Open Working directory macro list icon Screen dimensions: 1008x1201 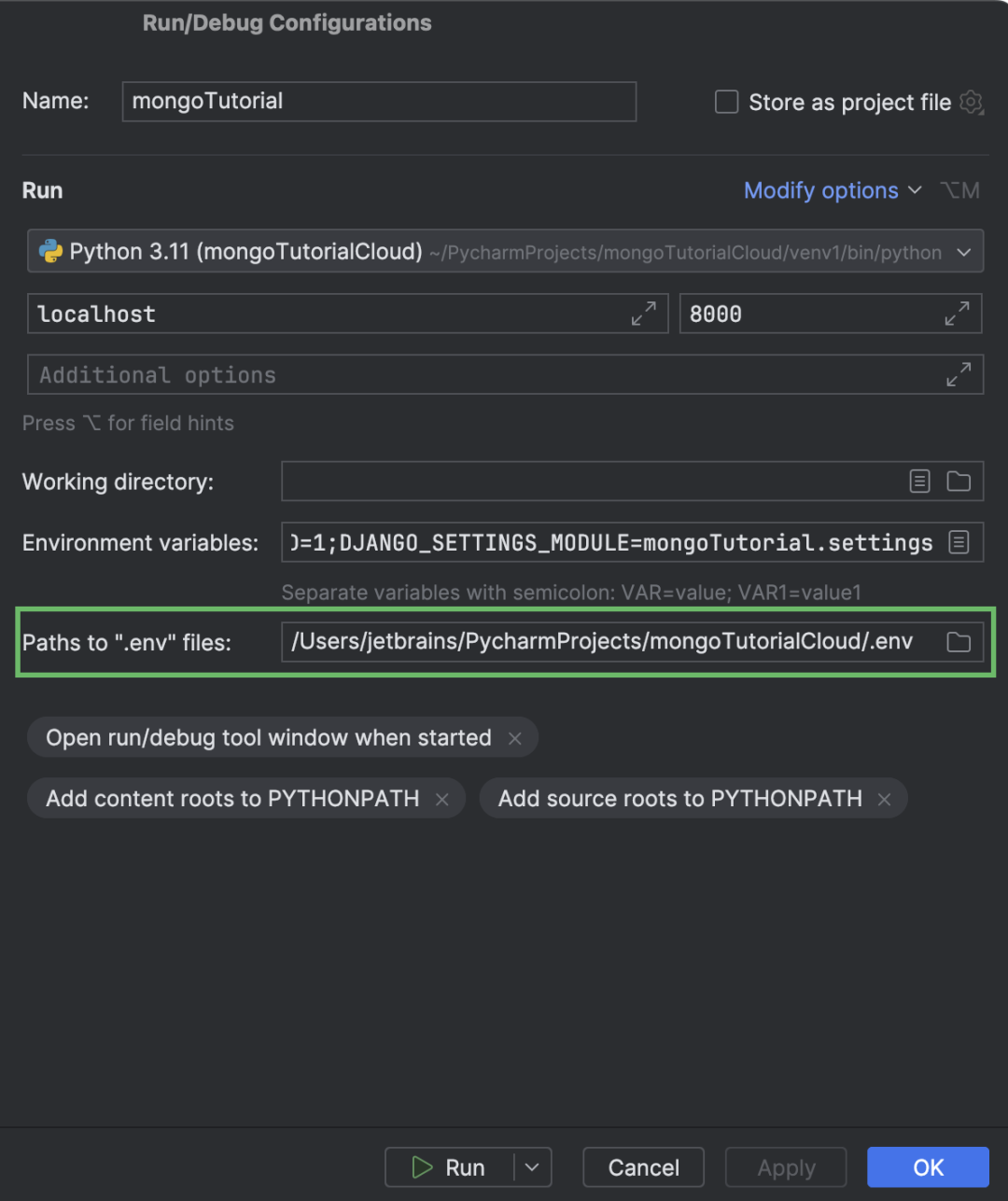pos(920,482)
